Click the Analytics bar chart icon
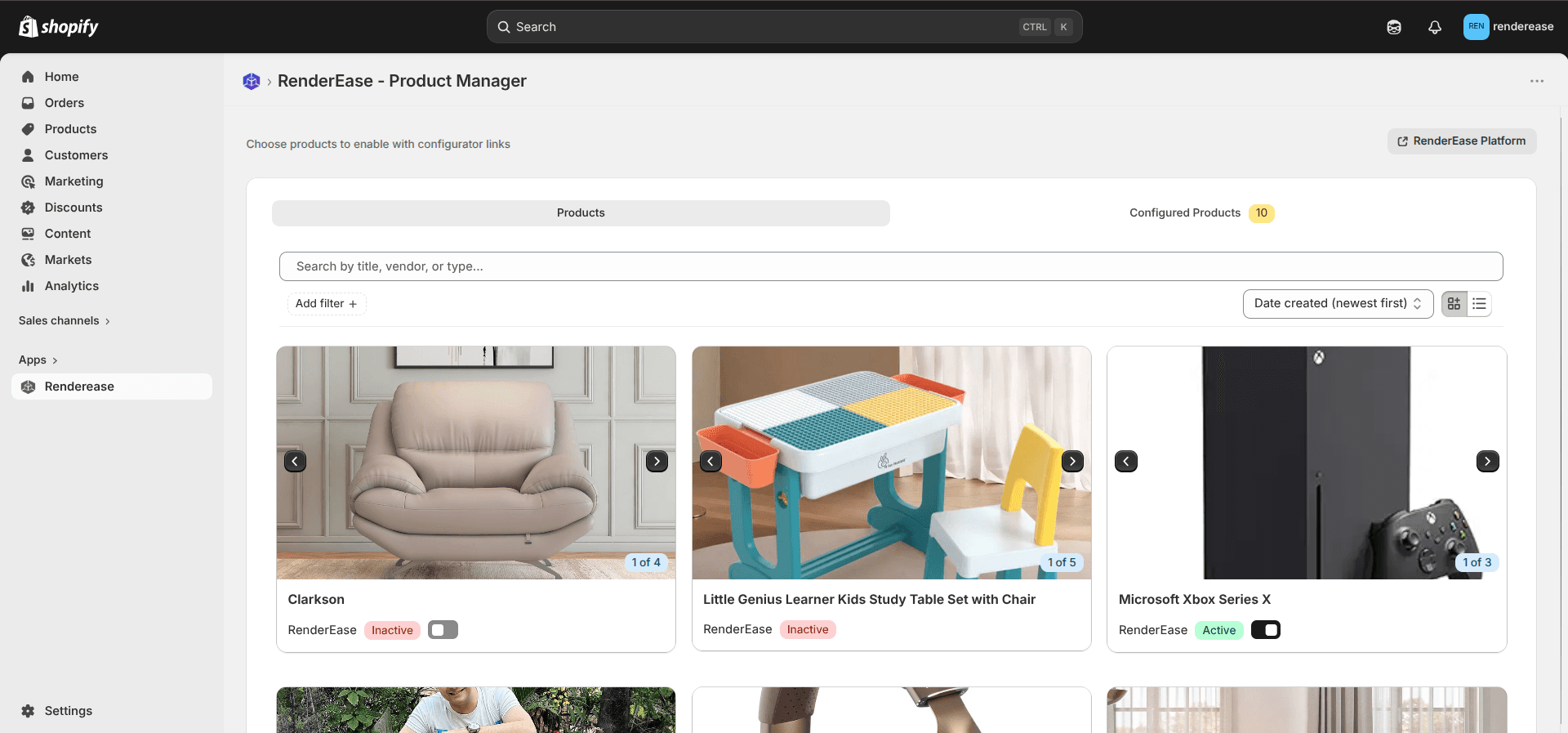 tap(28, 286)
